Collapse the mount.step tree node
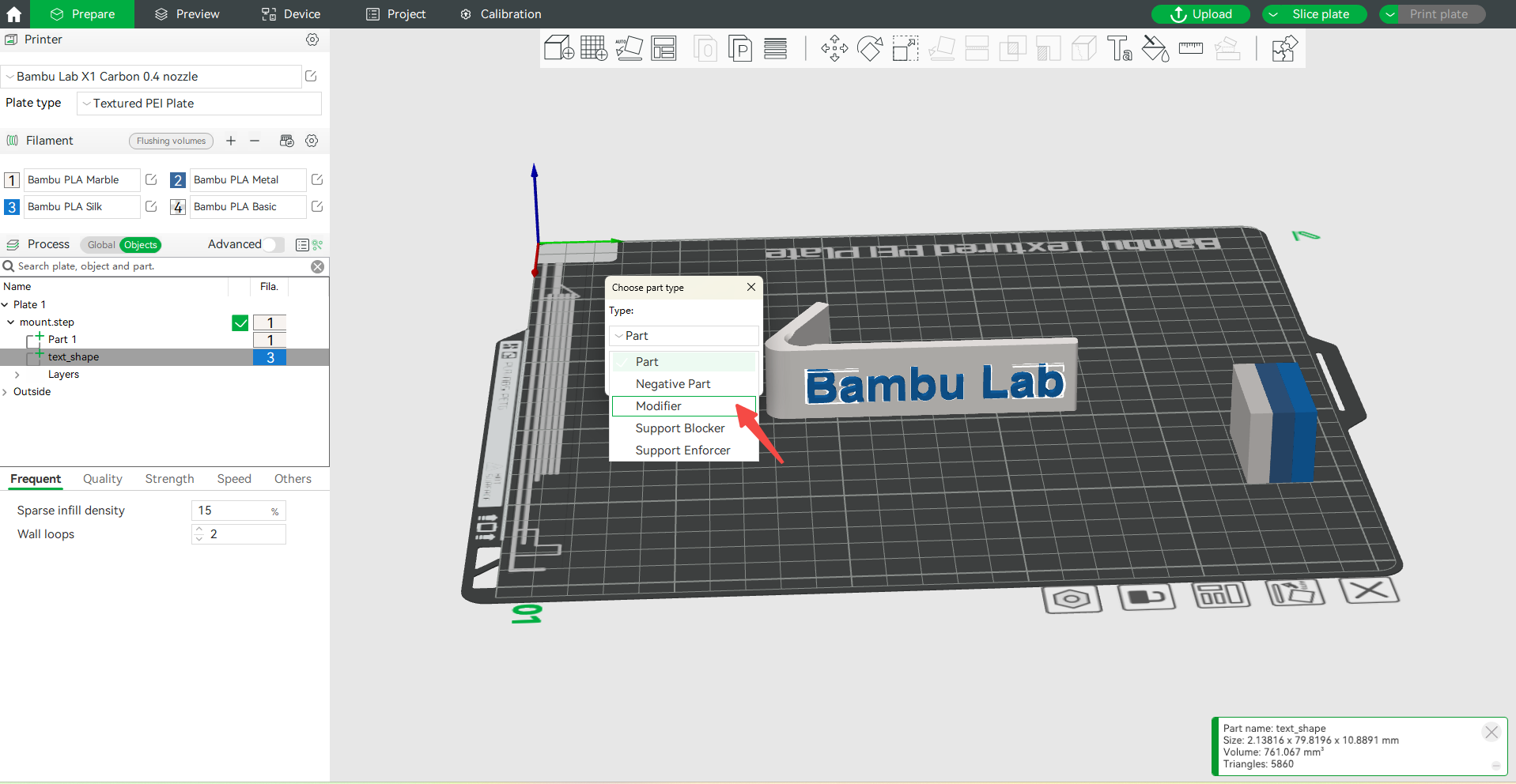 point(10,322)
